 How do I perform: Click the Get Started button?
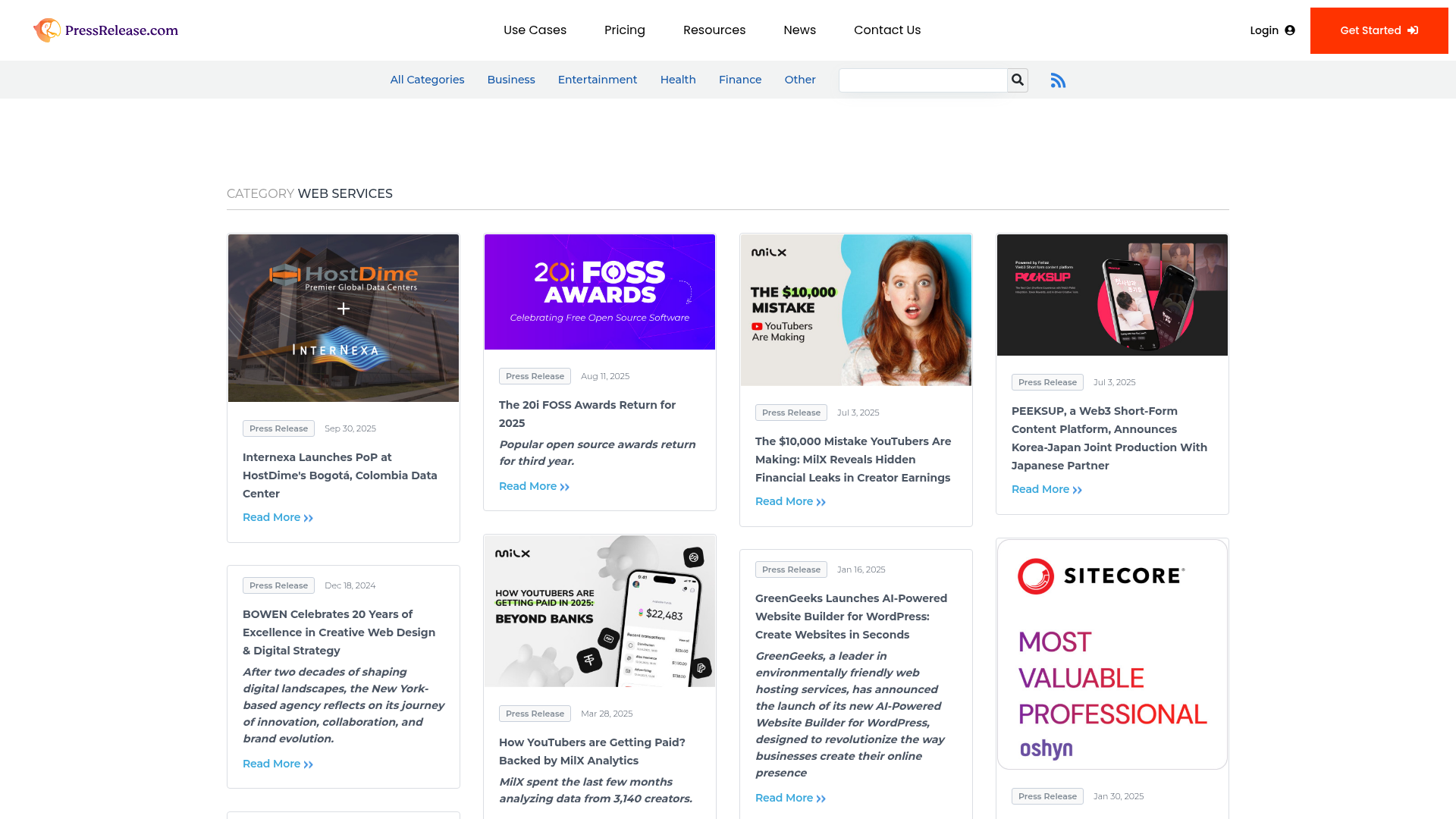[1379, 30]
